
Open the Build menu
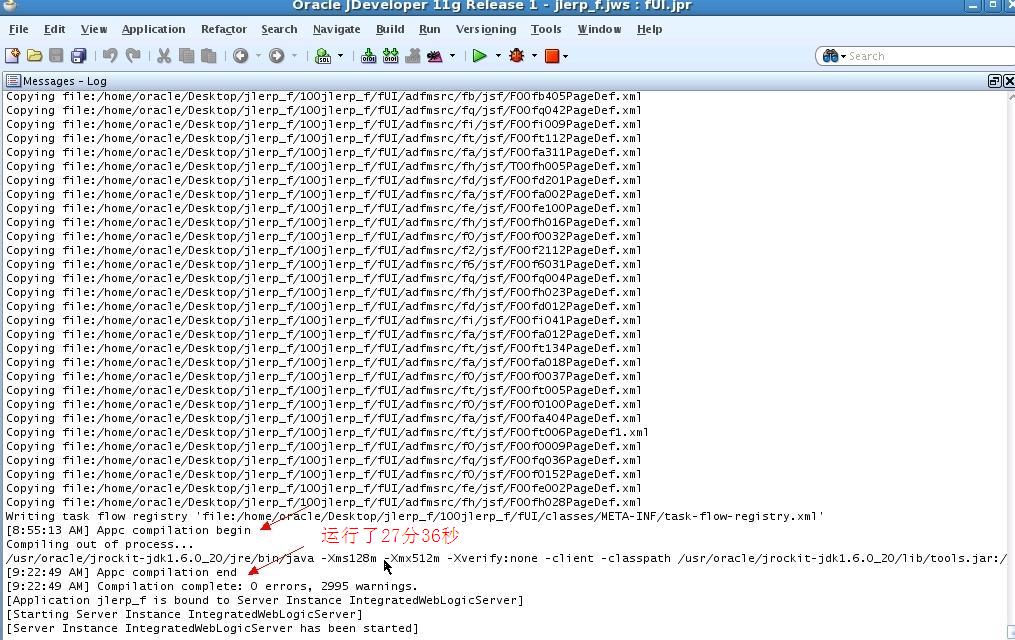point(389,29)
